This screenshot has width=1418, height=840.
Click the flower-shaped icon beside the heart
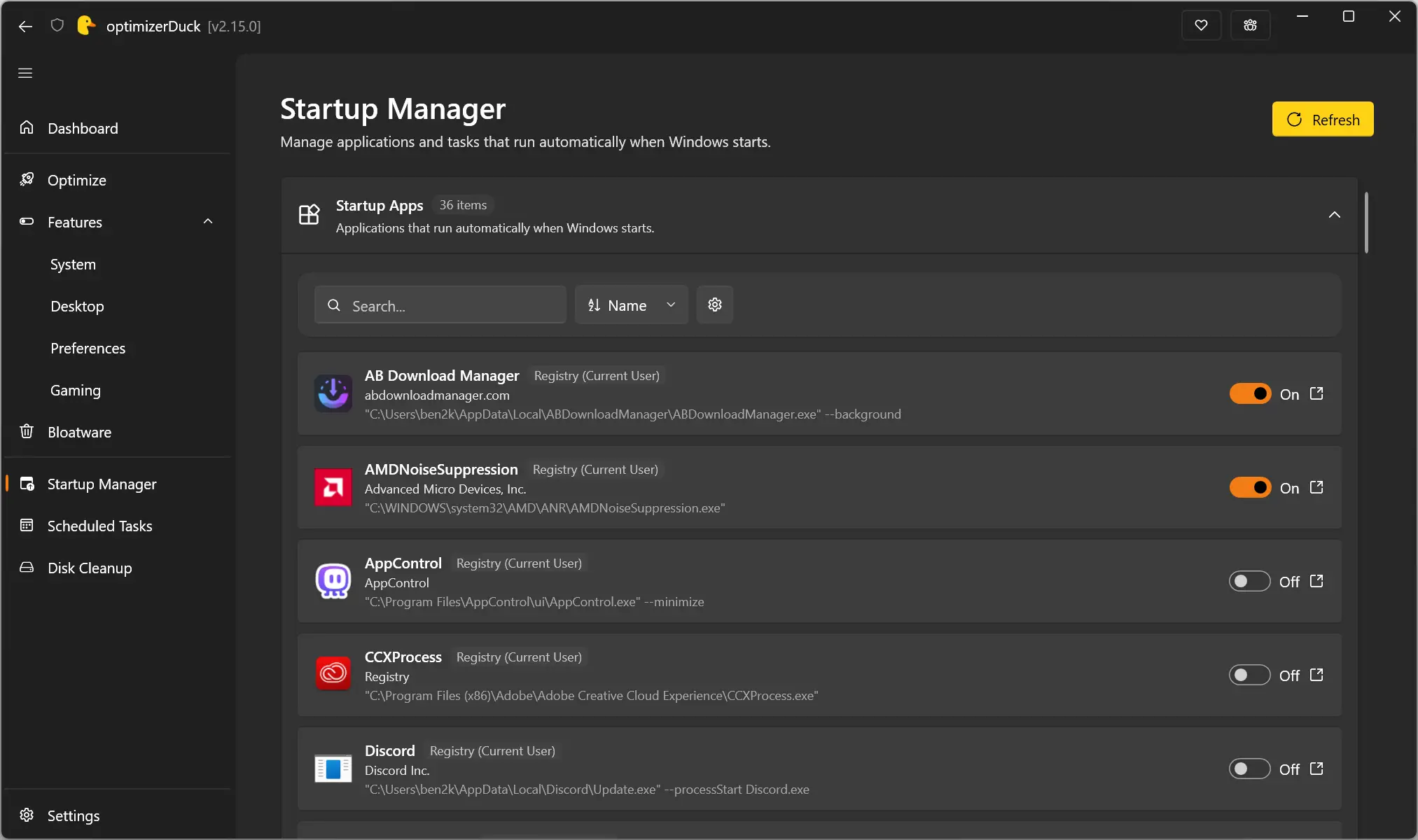[1250, 26]
